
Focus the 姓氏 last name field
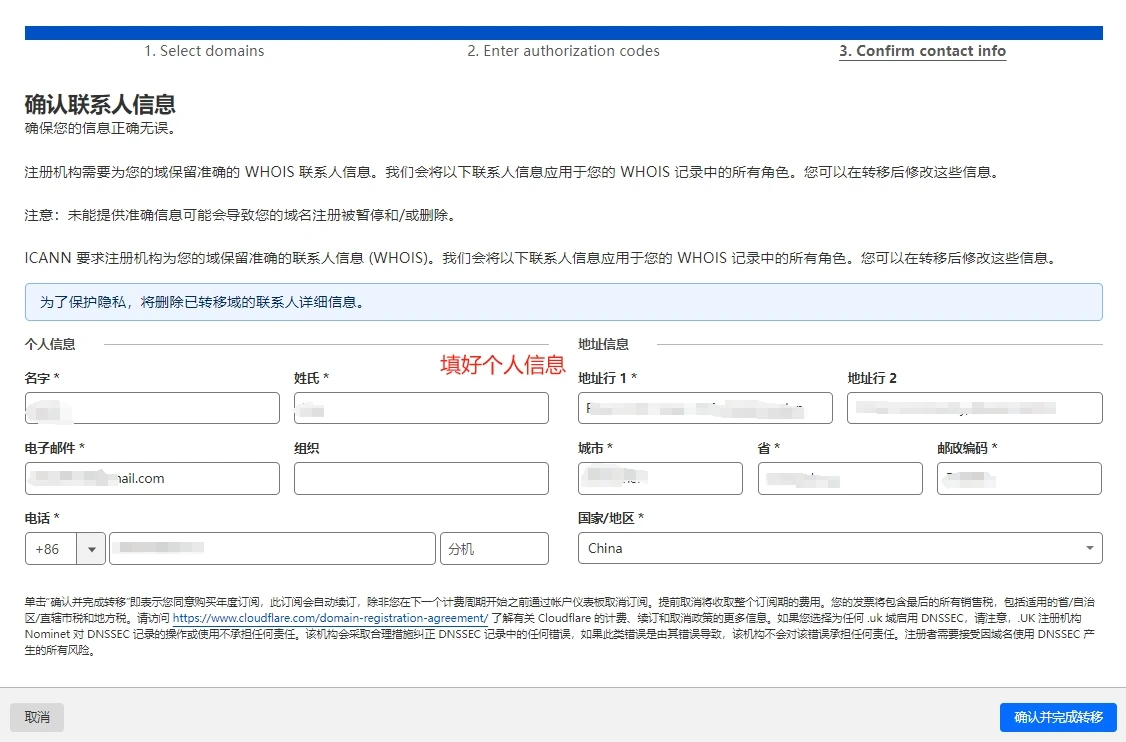pos(421,408)
